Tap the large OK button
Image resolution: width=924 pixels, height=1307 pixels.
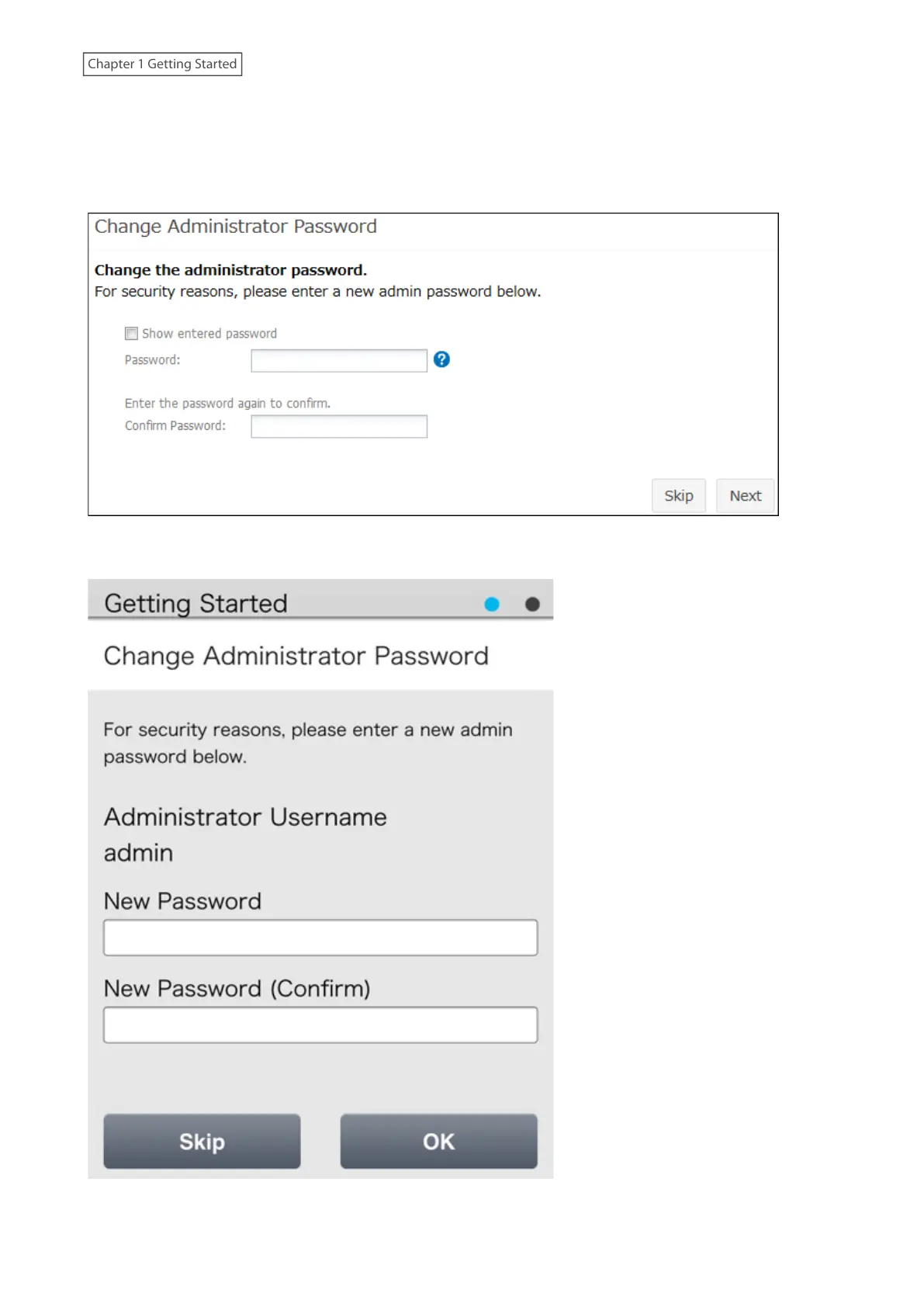(438, 1142)
